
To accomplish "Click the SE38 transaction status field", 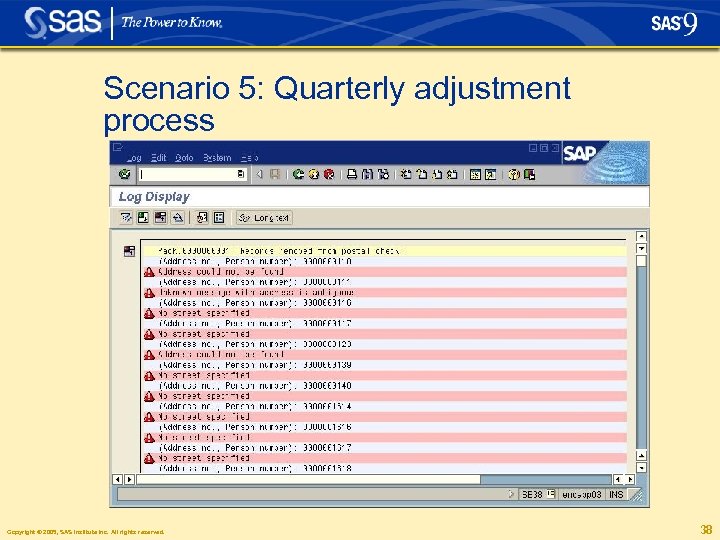I will pyautogui.click(x=532, y=495).
